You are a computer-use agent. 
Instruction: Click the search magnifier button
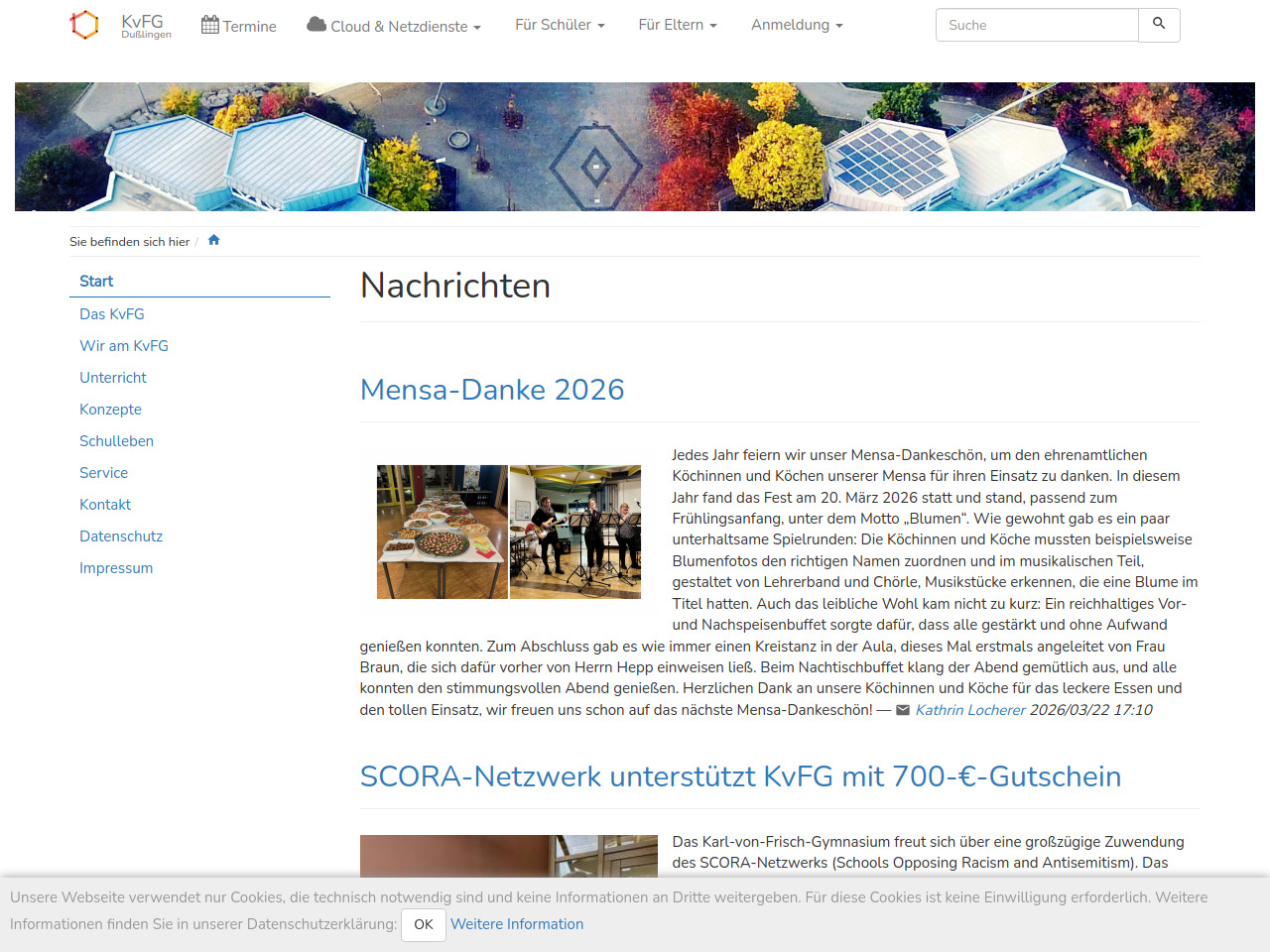(x=1159, y=25)
